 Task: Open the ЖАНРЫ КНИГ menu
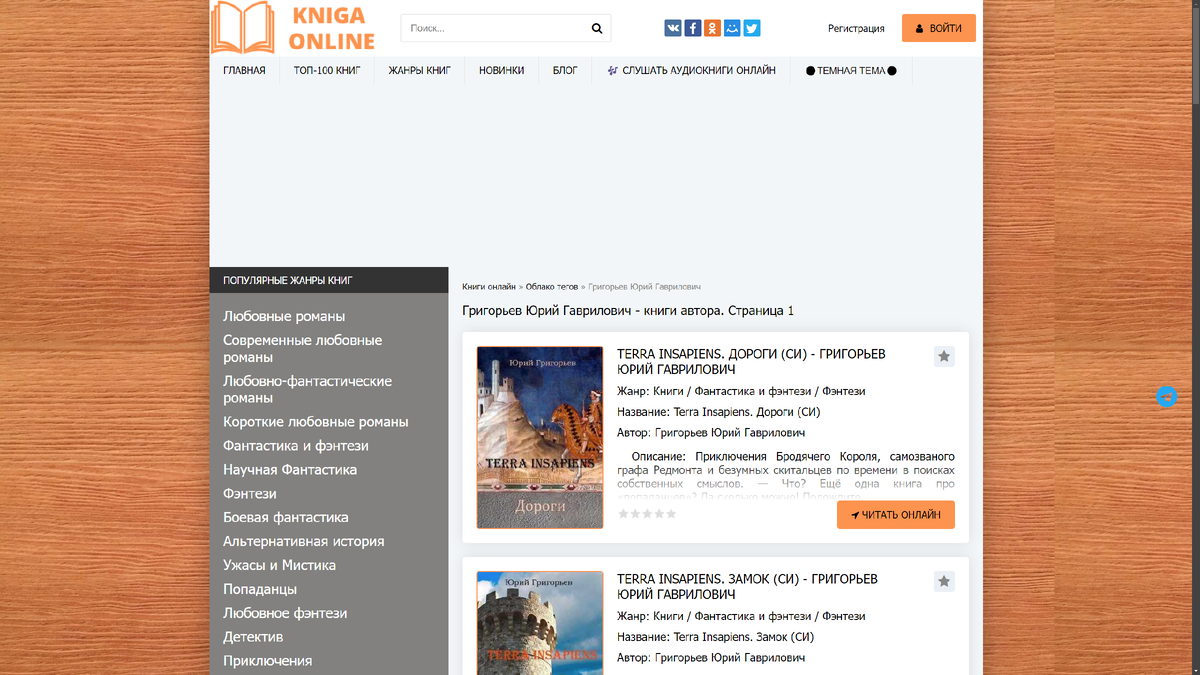click(x=420, y=71)
